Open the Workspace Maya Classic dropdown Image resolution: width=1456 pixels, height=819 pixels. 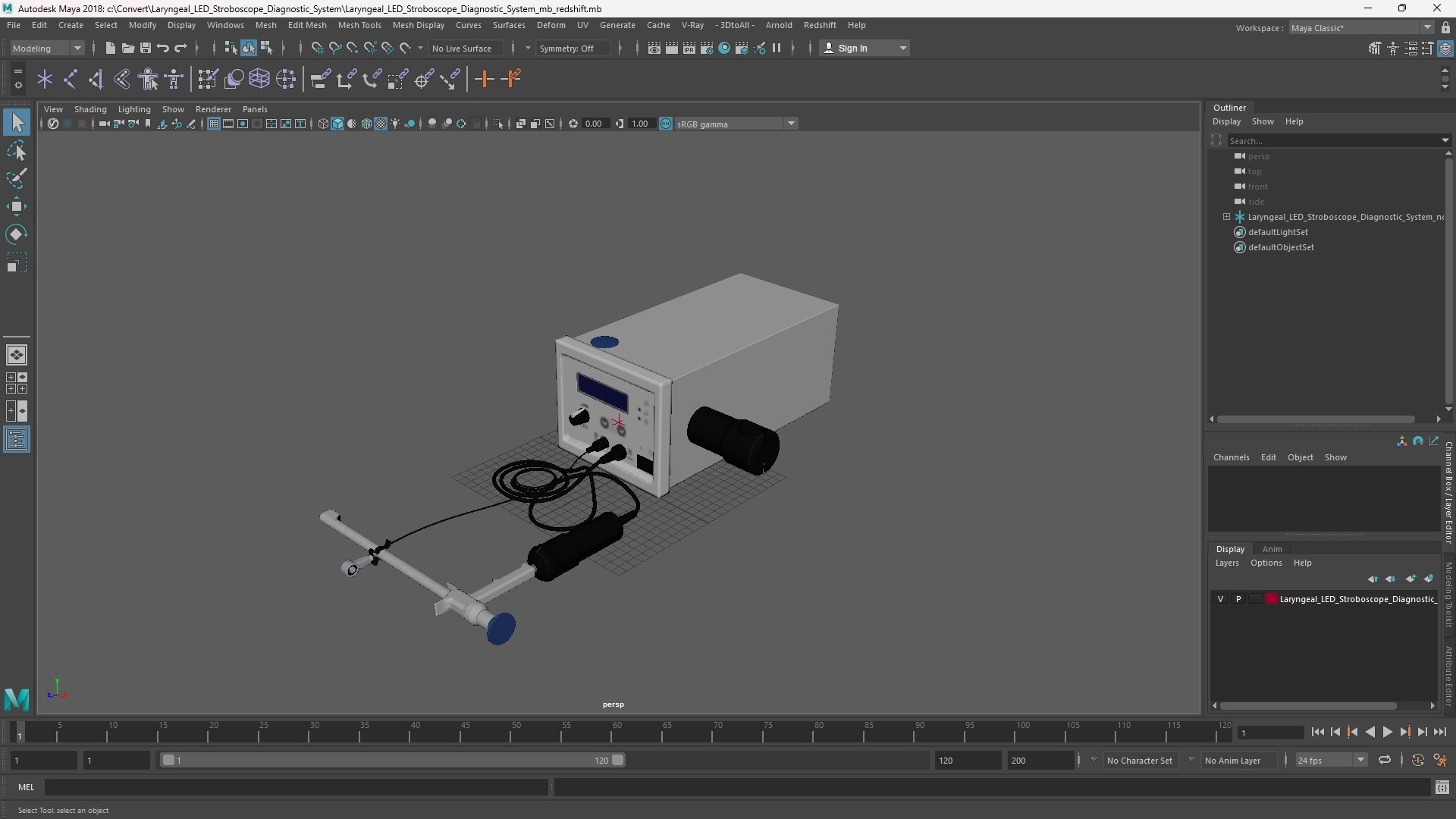[1361, 27]
